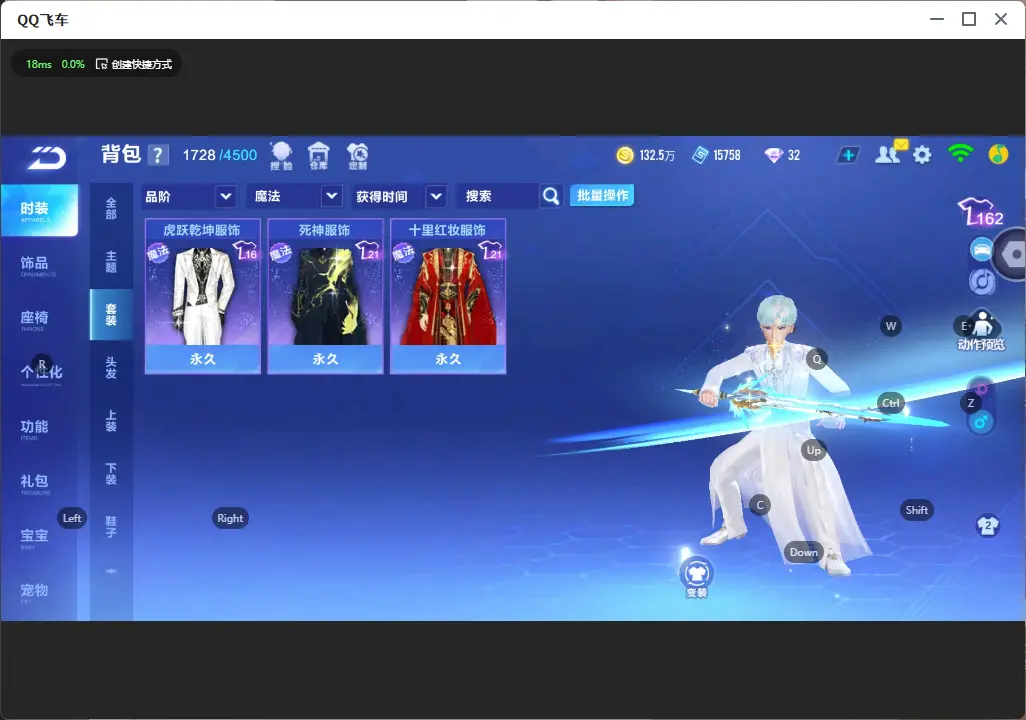Click the gold coin currency icon
This screenshot has height=720, width=1026.
click(625, 155)
